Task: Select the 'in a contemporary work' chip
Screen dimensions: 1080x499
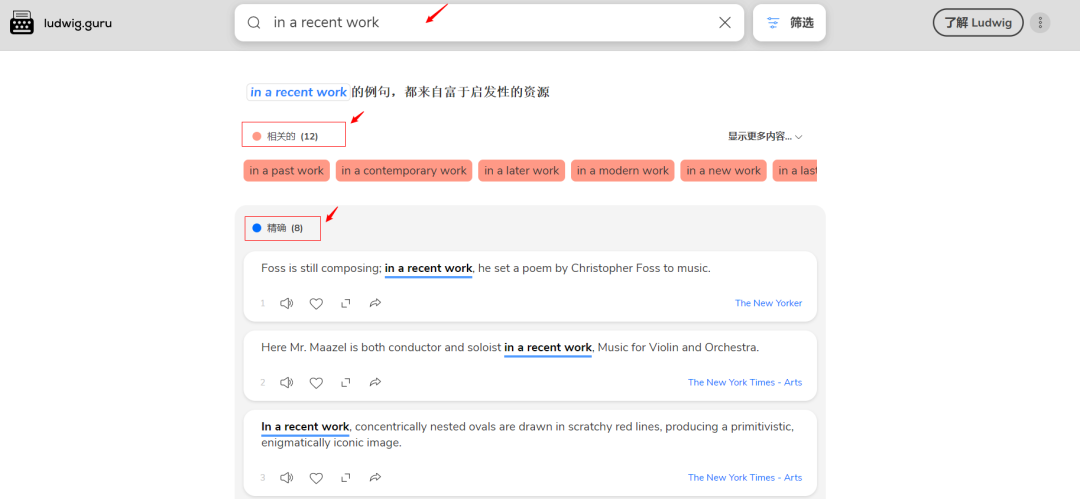Action: [404, 171]
